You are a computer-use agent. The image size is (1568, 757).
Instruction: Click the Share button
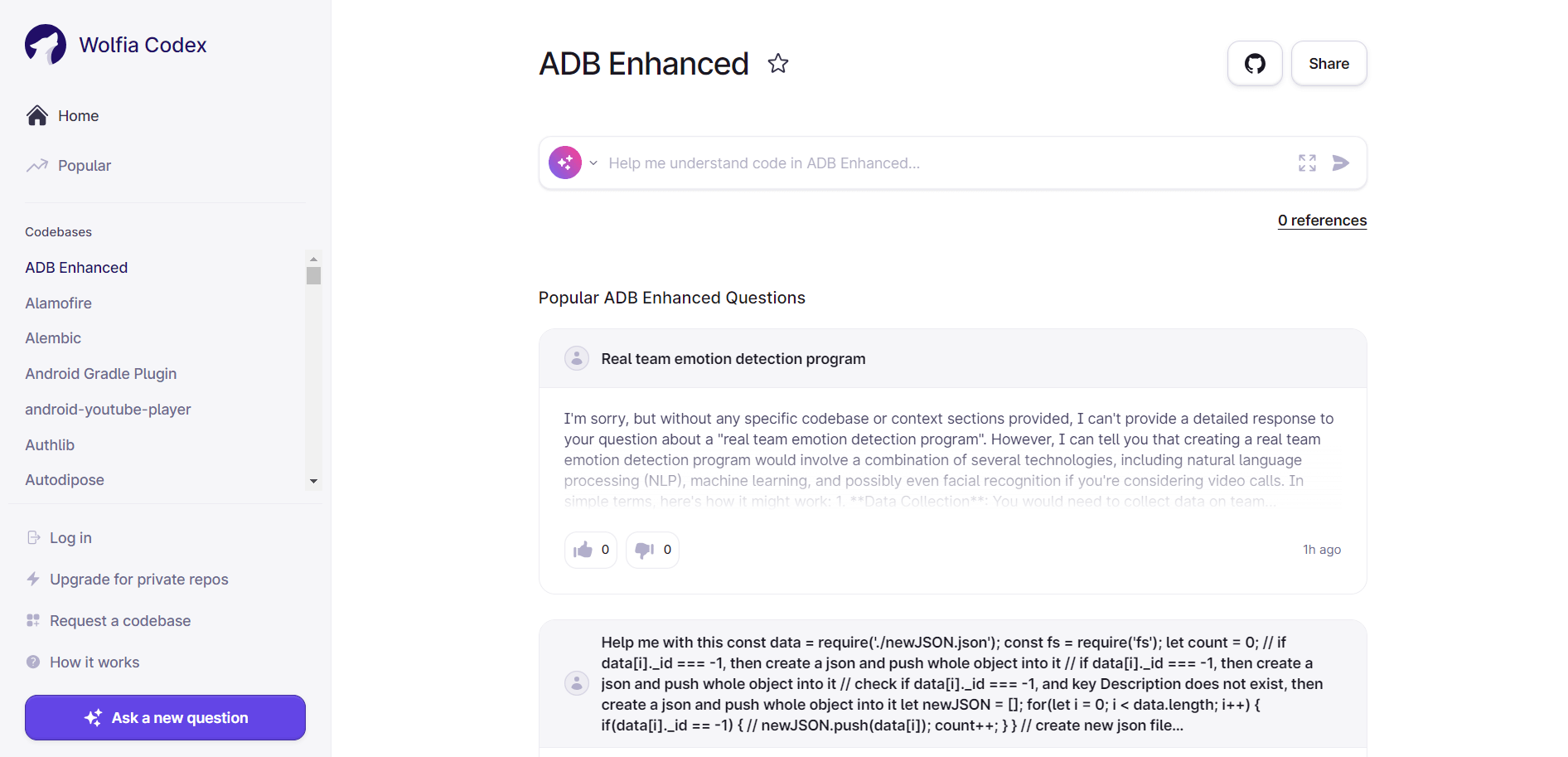click(x=1328, y=64)
